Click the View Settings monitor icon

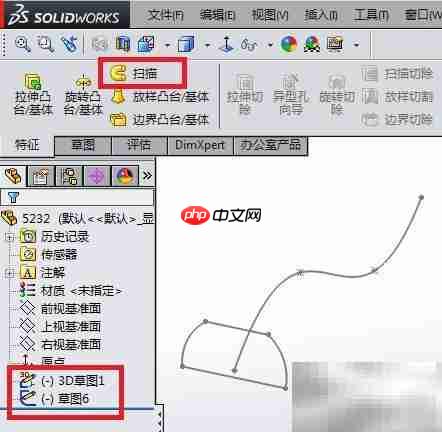tap(335, 44)
